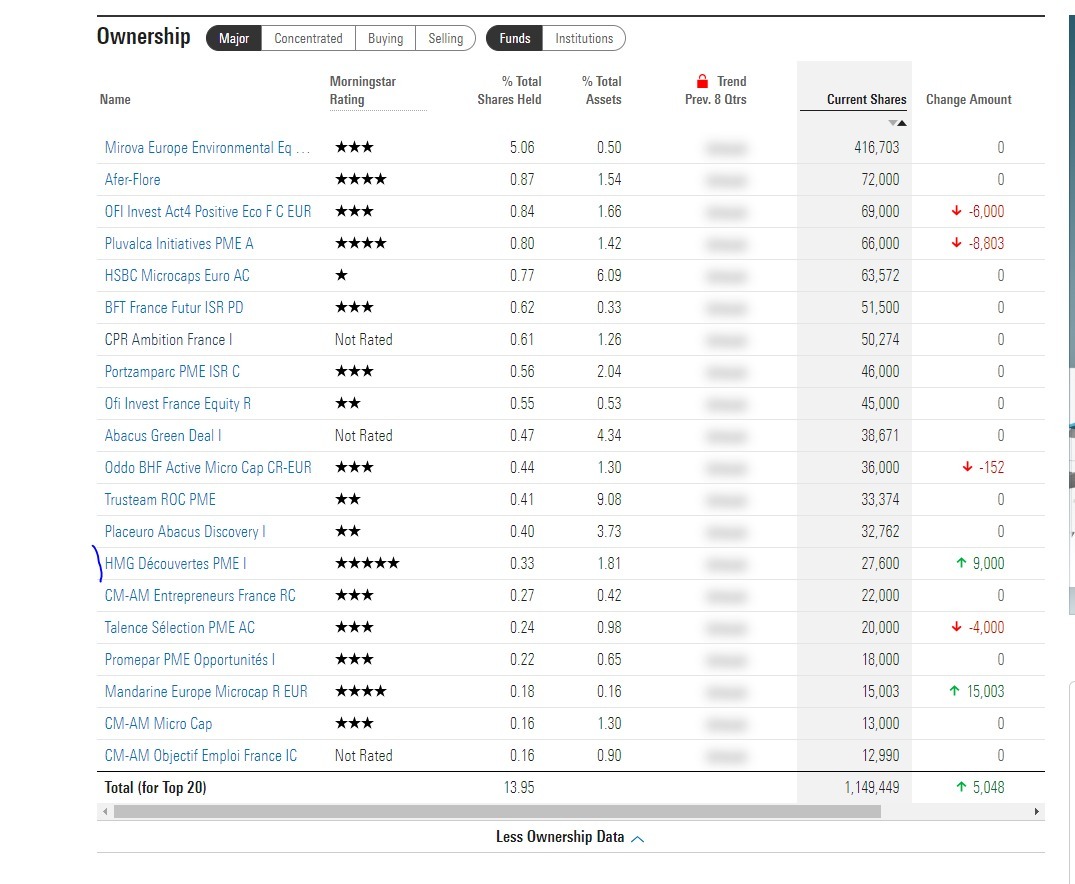The height and width of the screenshot is (884, 1075).
Task: Click the % Total Assets header
Action: (602, 91)
